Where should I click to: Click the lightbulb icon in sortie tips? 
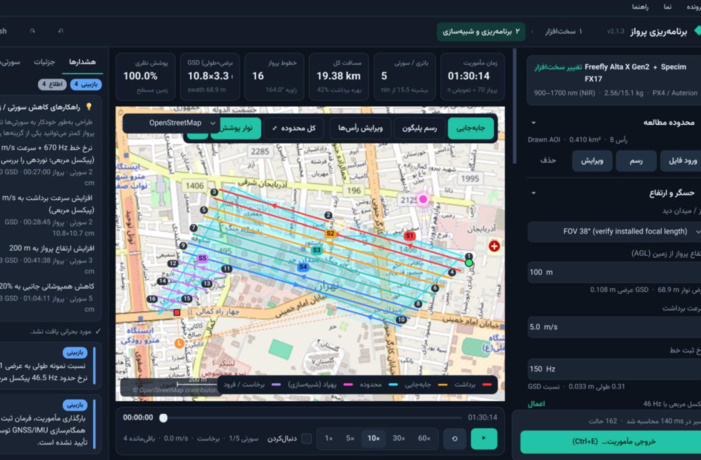(x=89, y=107)
